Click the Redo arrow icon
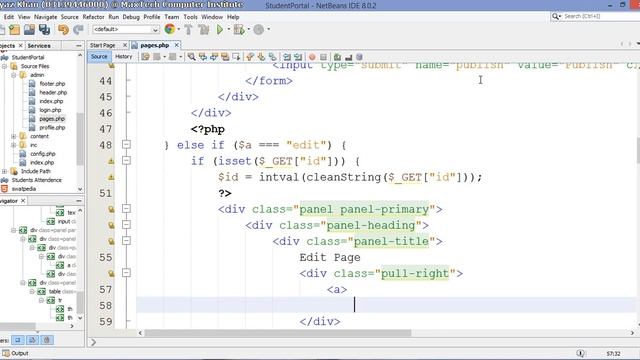 coord(78,29)
